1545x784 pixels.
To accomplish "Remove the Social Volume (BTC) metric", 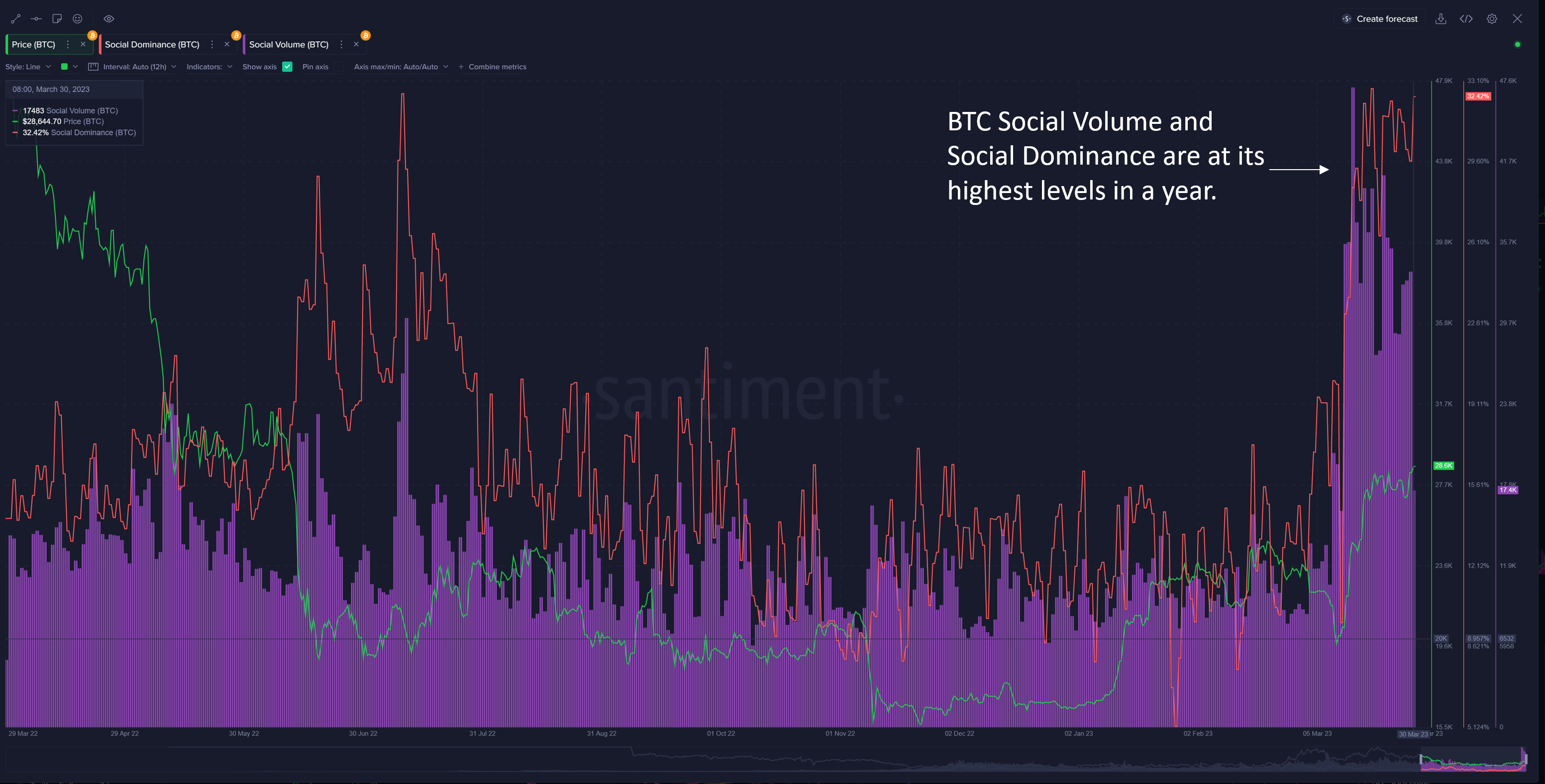I will 356,44.
